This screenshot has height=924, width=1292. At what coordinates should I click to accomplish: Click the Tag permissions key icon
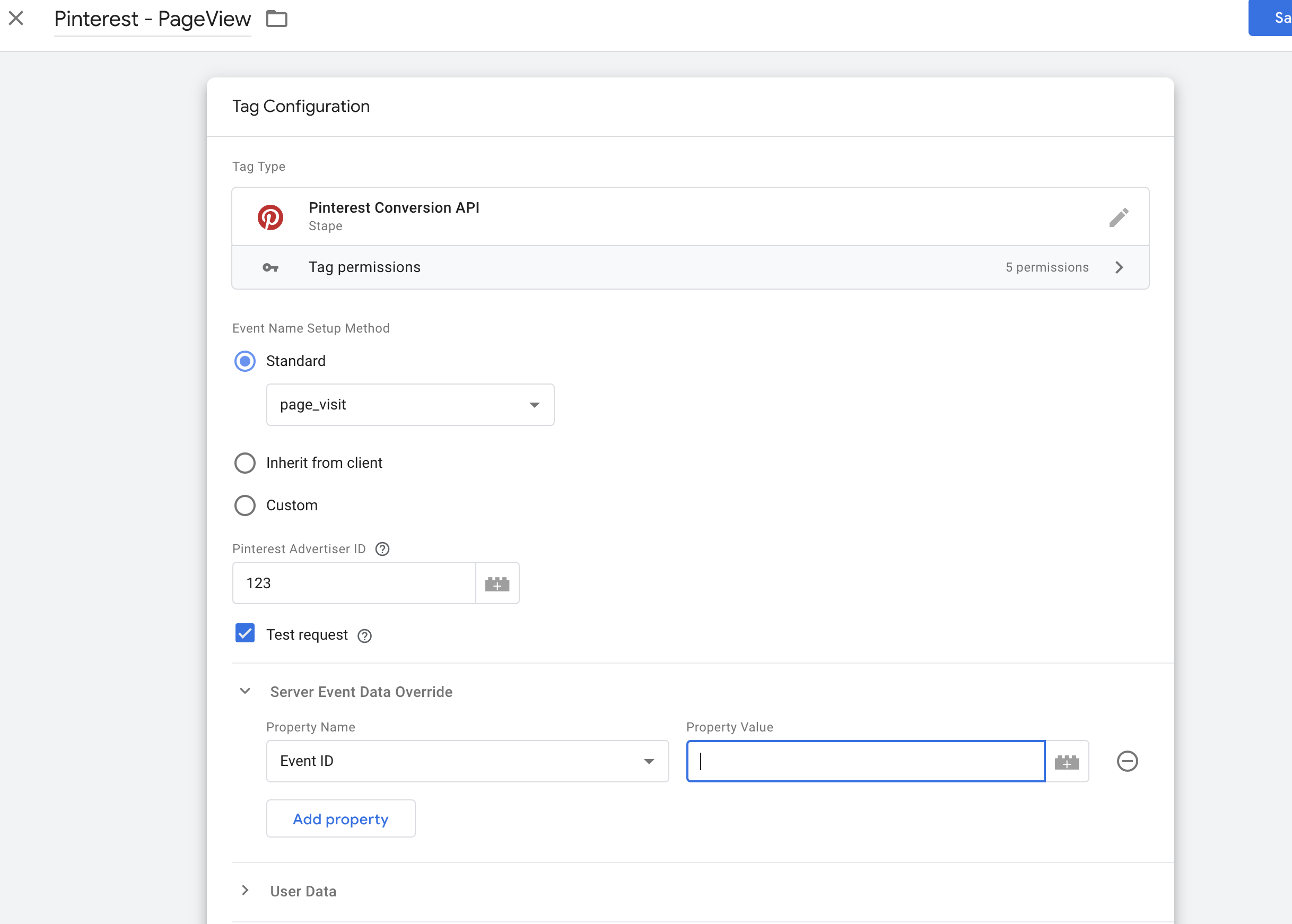click(x=270, y=267)
